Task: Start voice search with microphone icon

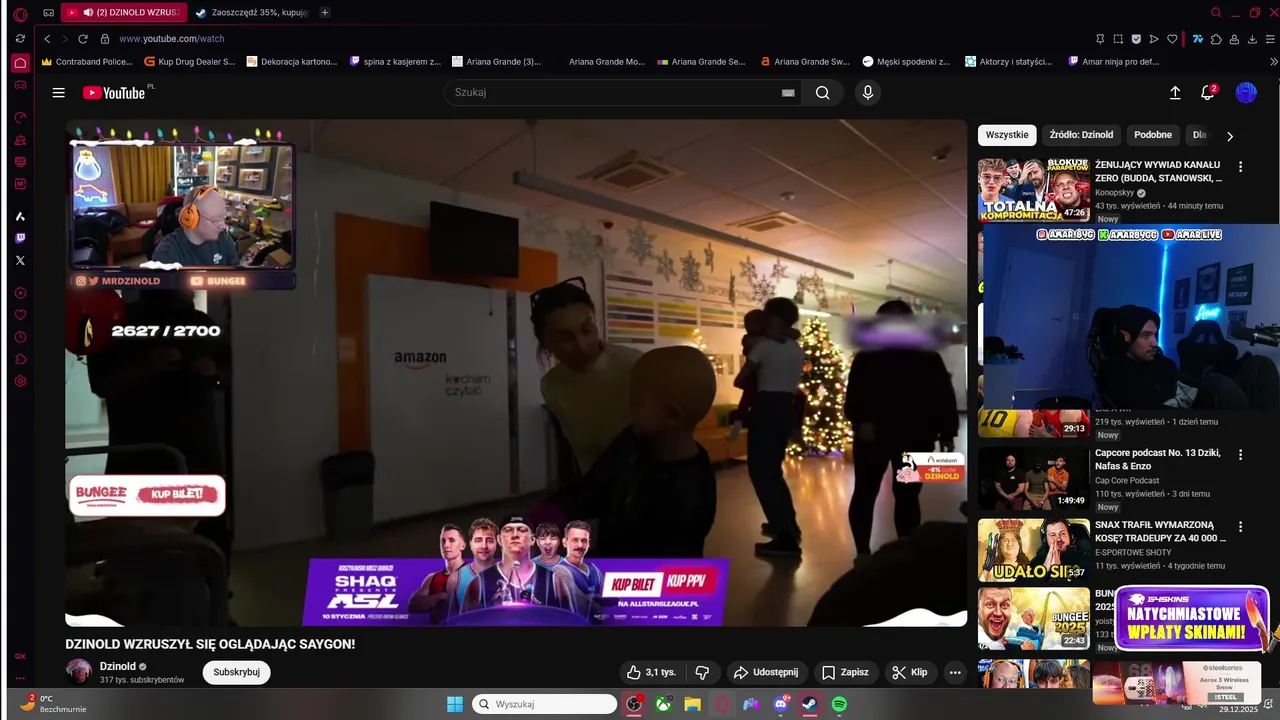Action: click(867, 93)
